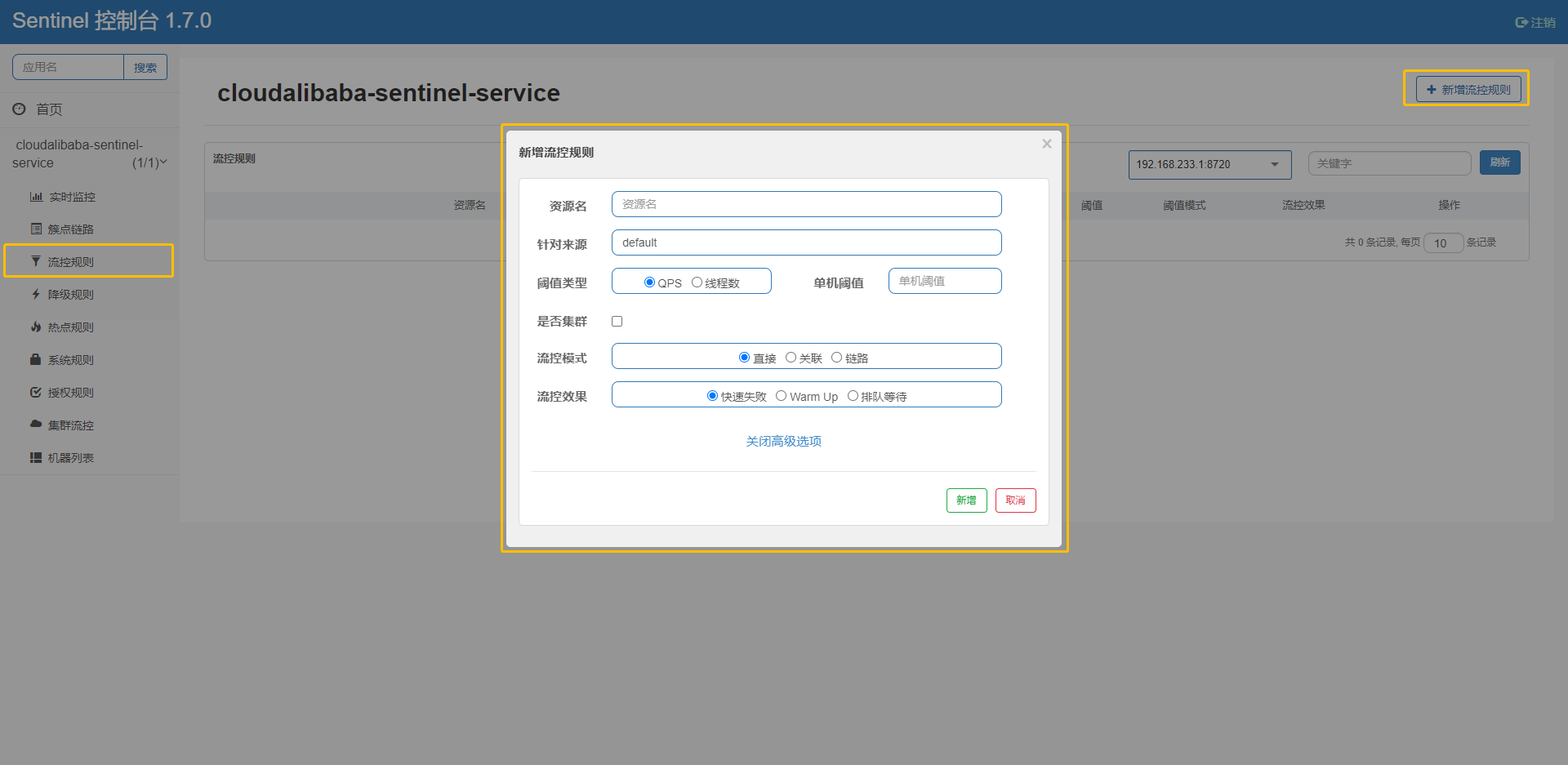Click the 簇点链路 list icon
This screenshot has width=1568, height=765.
click(x=36, y=229)
